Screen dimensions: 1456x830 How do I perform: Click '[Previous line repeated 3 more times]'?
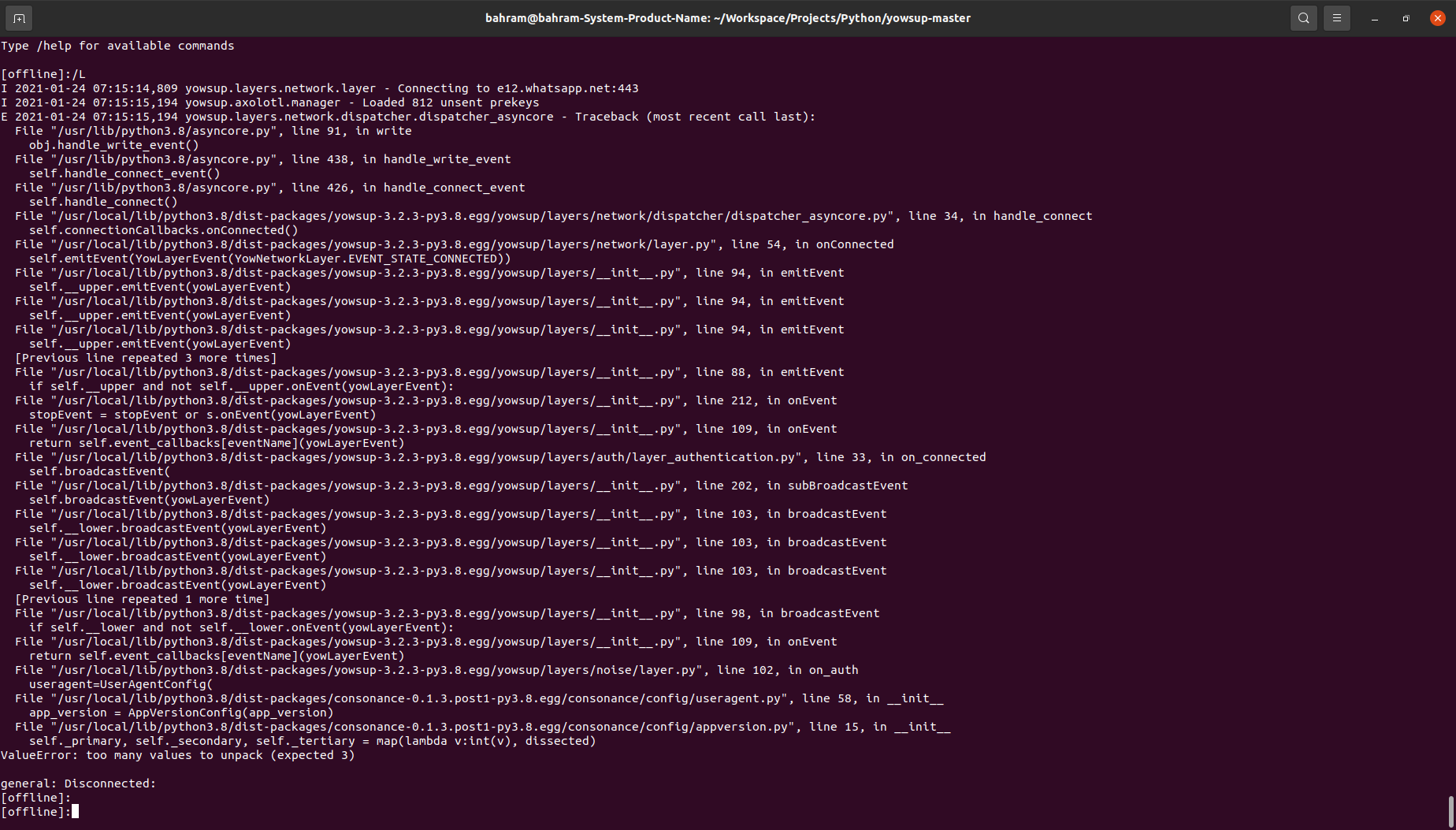(146, 358)
